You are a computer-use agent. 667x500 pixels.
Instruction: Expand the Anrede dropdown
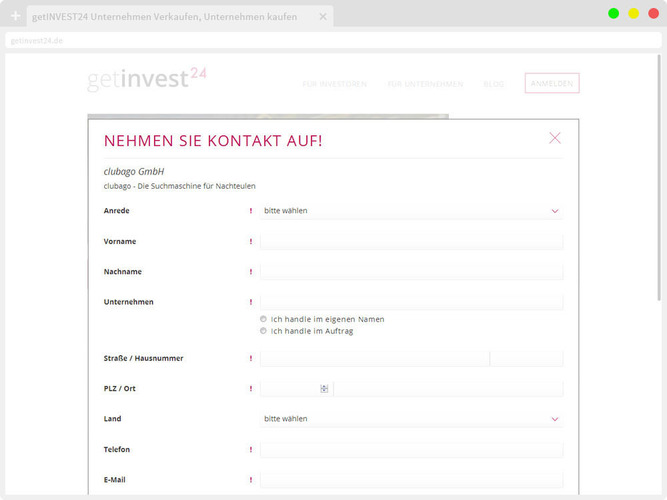click(411, 211)
